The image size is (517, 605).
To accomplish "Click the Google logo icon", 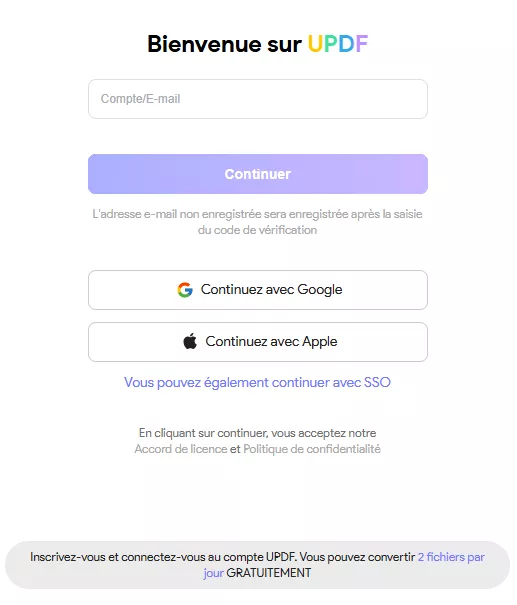I will click(185, 290).
